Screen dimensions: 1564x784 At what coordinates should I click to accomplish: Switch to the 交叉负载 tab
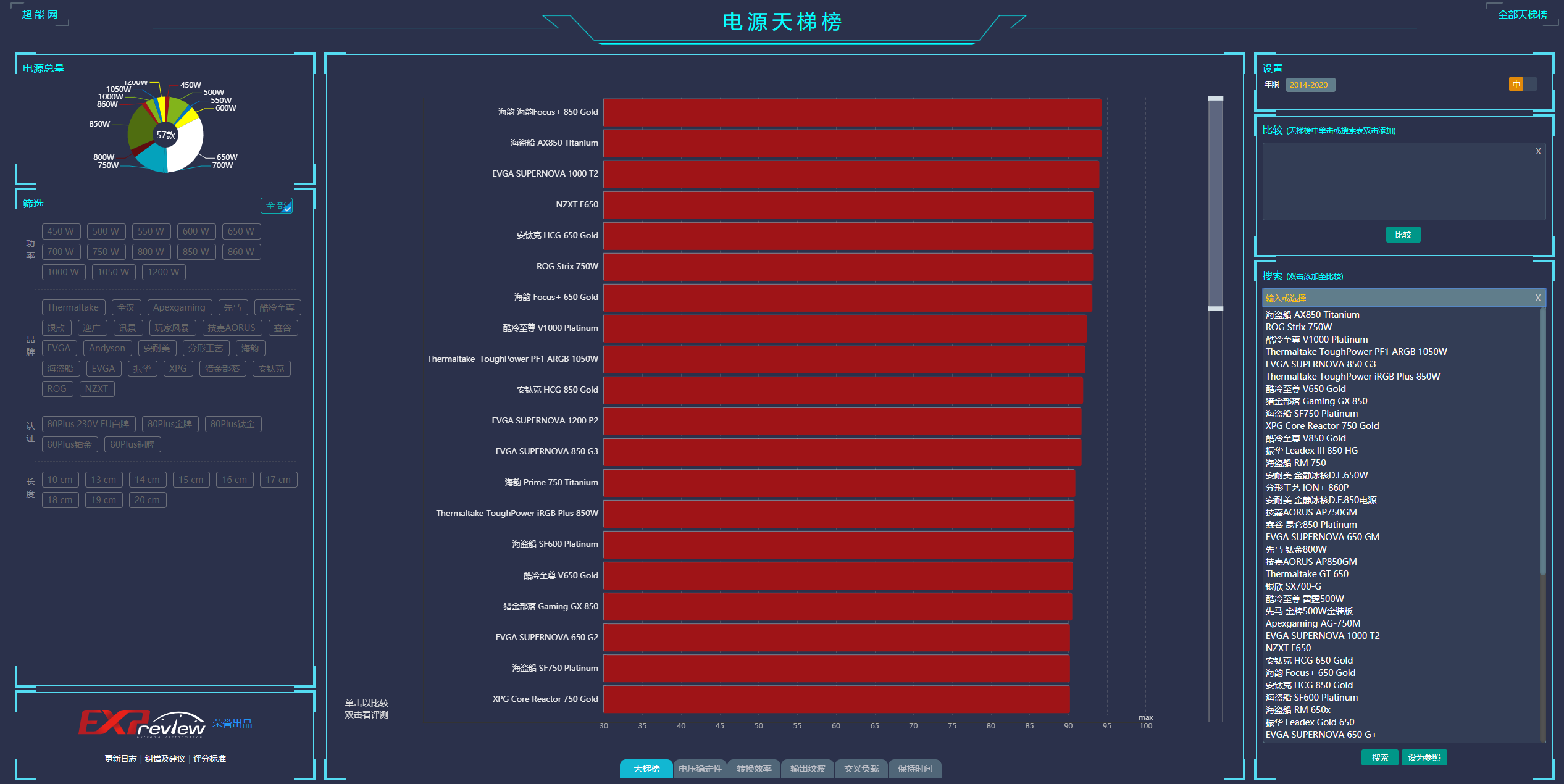861,769
